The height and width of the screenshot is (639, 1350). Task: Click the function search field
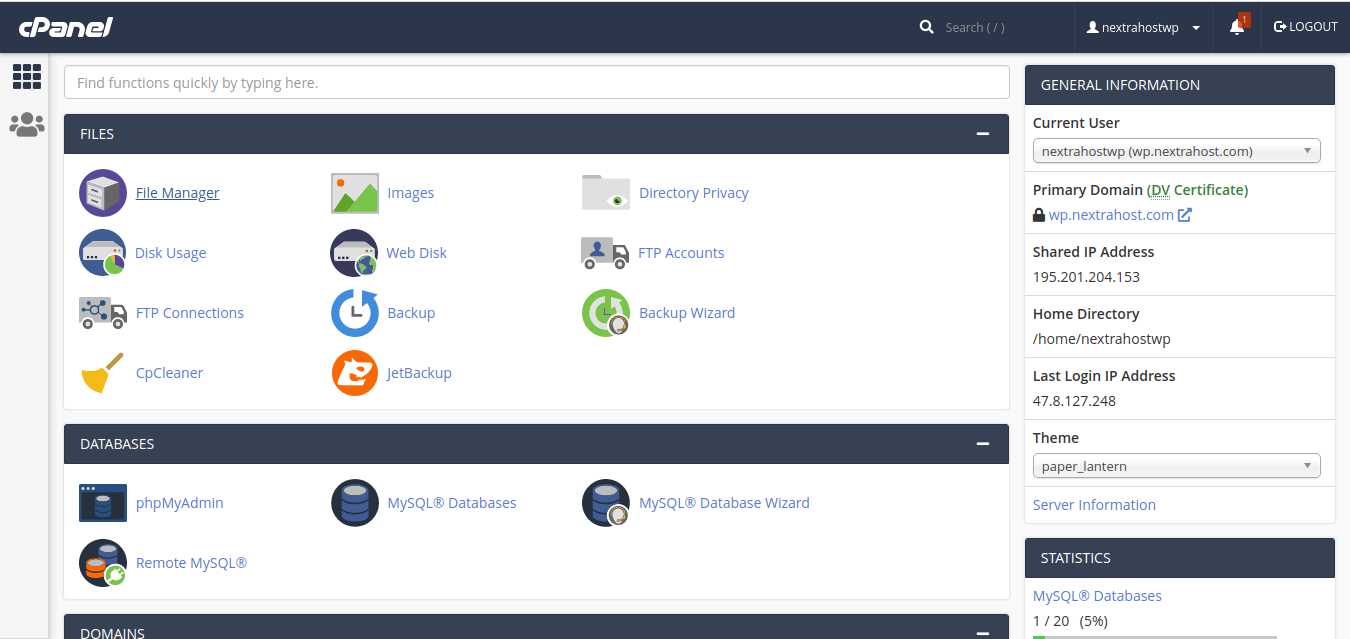pyautogui.click(x=536, y=82)
